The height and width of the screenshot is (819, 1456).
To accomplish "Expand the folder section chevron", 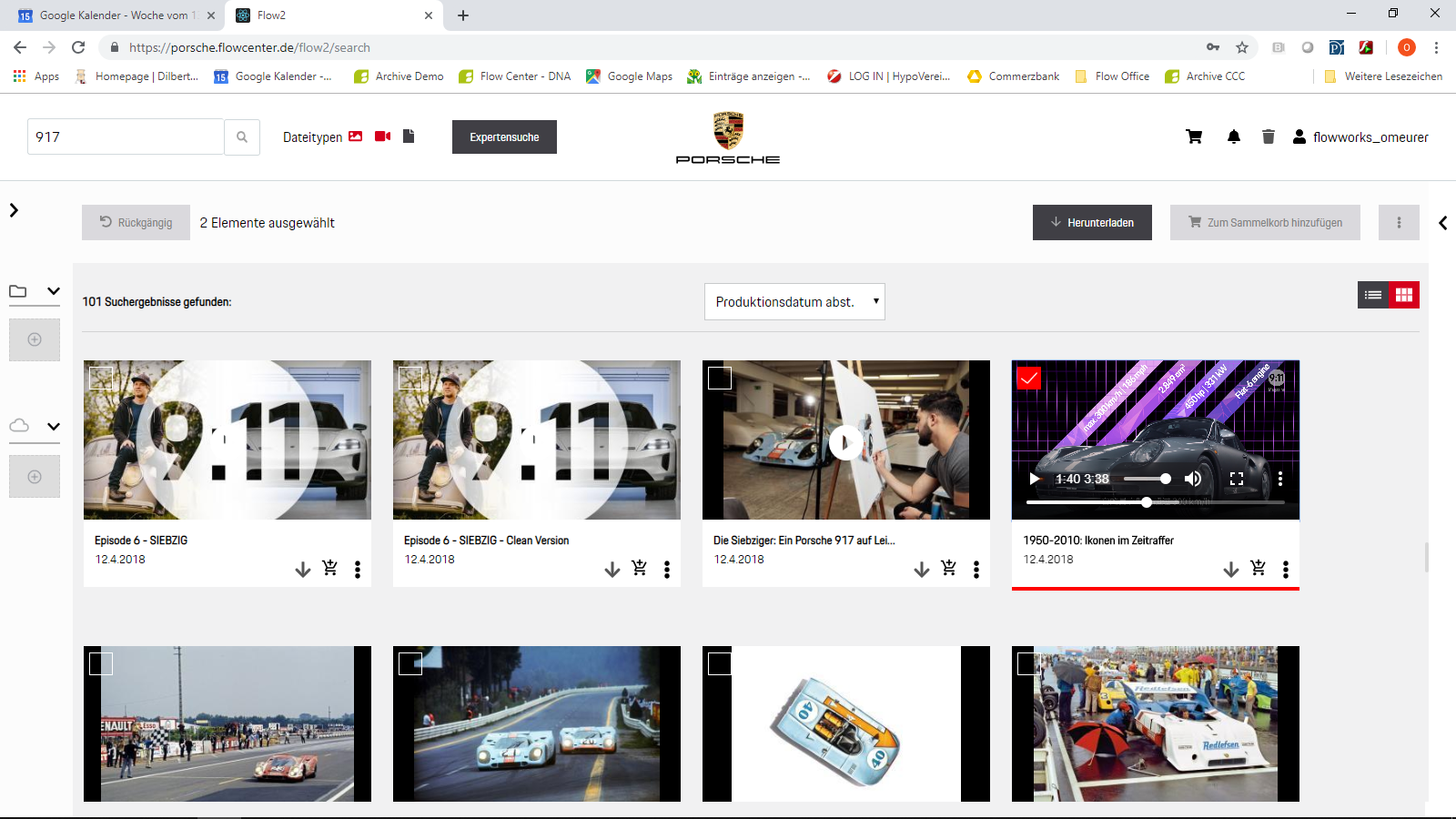I will 54,291.
